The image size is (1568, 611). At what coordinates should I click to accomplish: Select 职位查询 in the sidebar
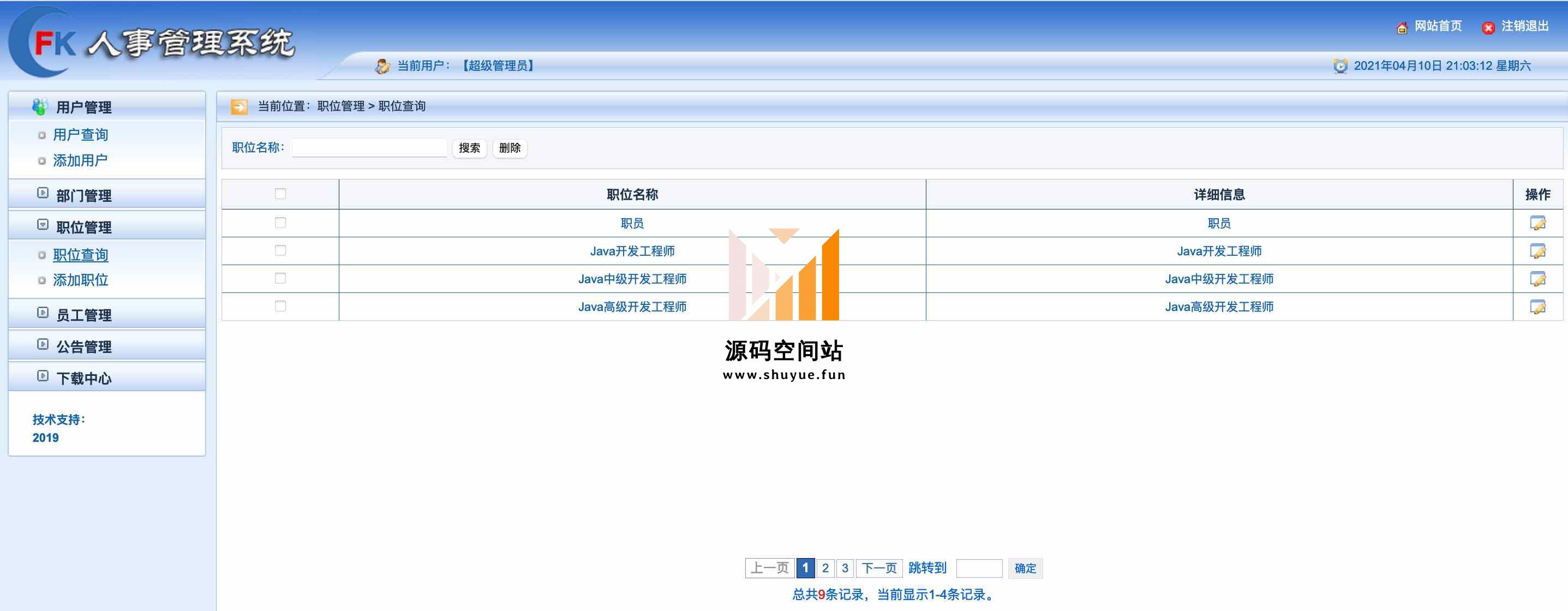pos(80,255)
